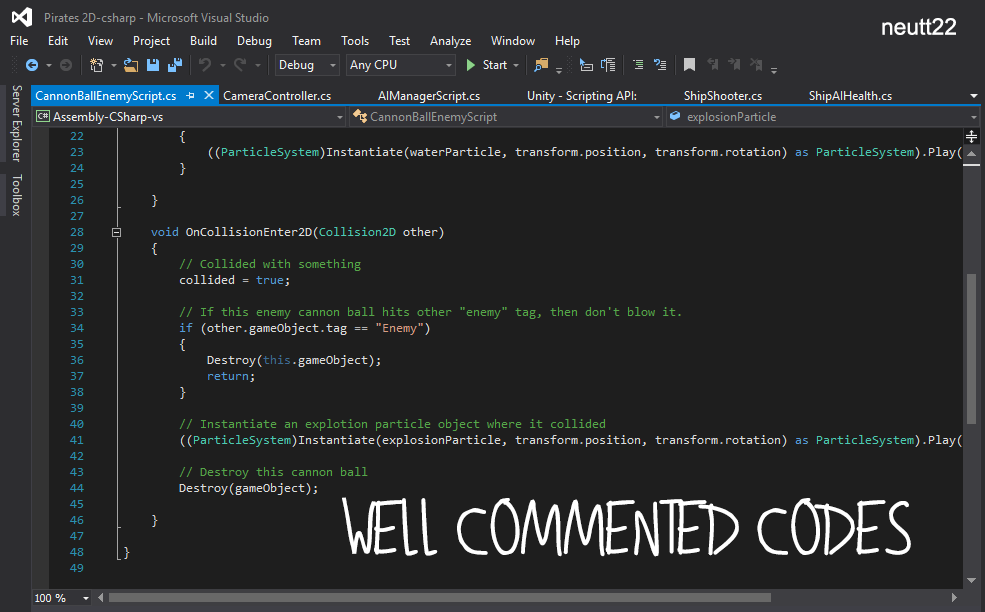Toggle a bookmark with the bookmark icon
The image size is (985, 612).
(x=689, y=65)
